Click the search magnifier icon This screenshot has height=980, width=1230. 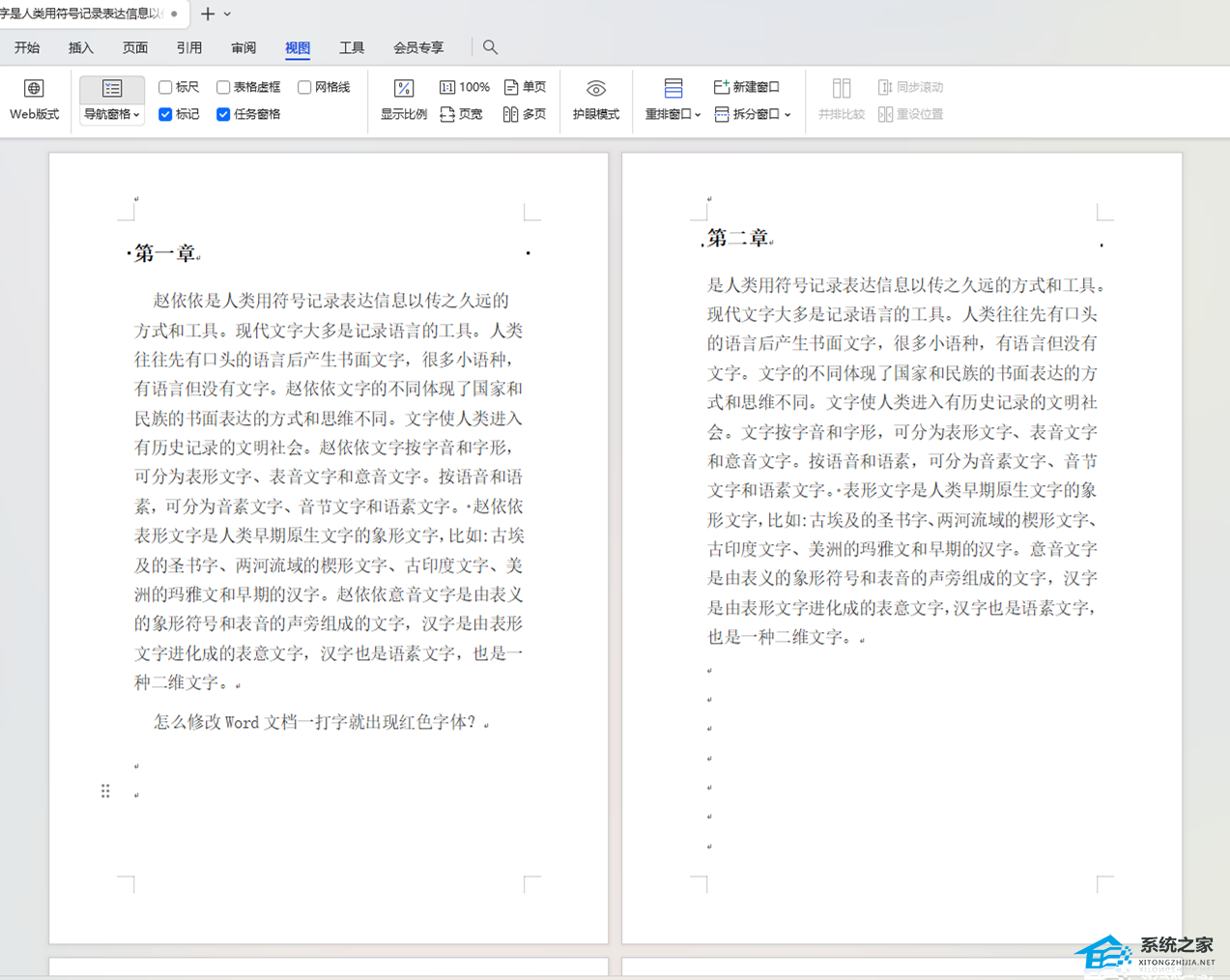(x=491, y=47)
